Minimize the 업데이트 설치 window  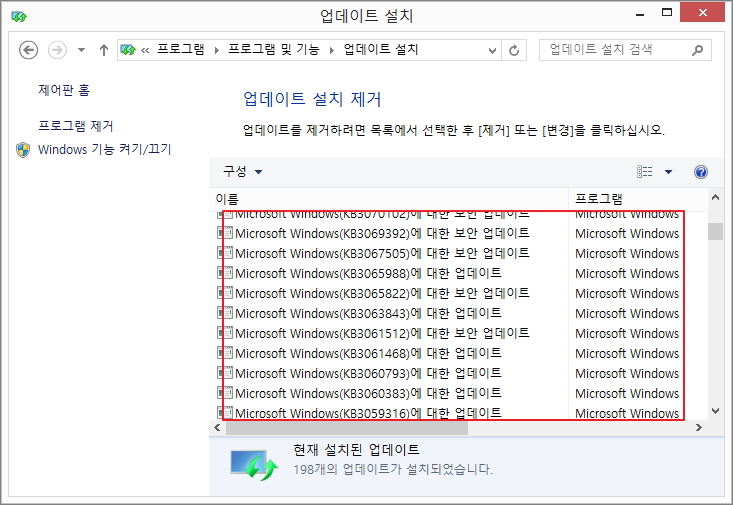[x=640, y=14]
